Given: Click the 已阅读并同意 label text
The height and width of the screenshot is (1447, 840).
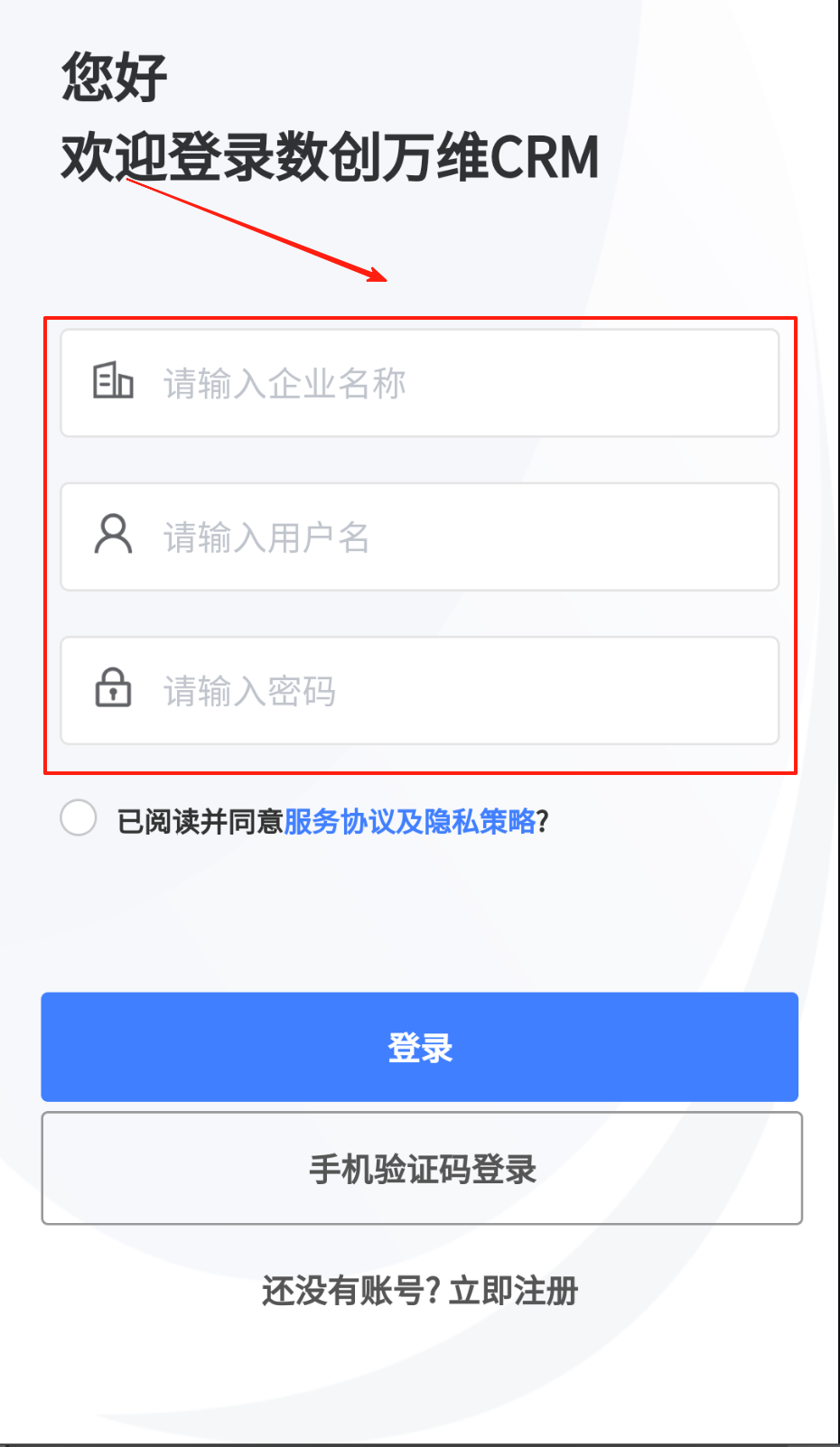Looking at the screenshot, I should [200, 821].
